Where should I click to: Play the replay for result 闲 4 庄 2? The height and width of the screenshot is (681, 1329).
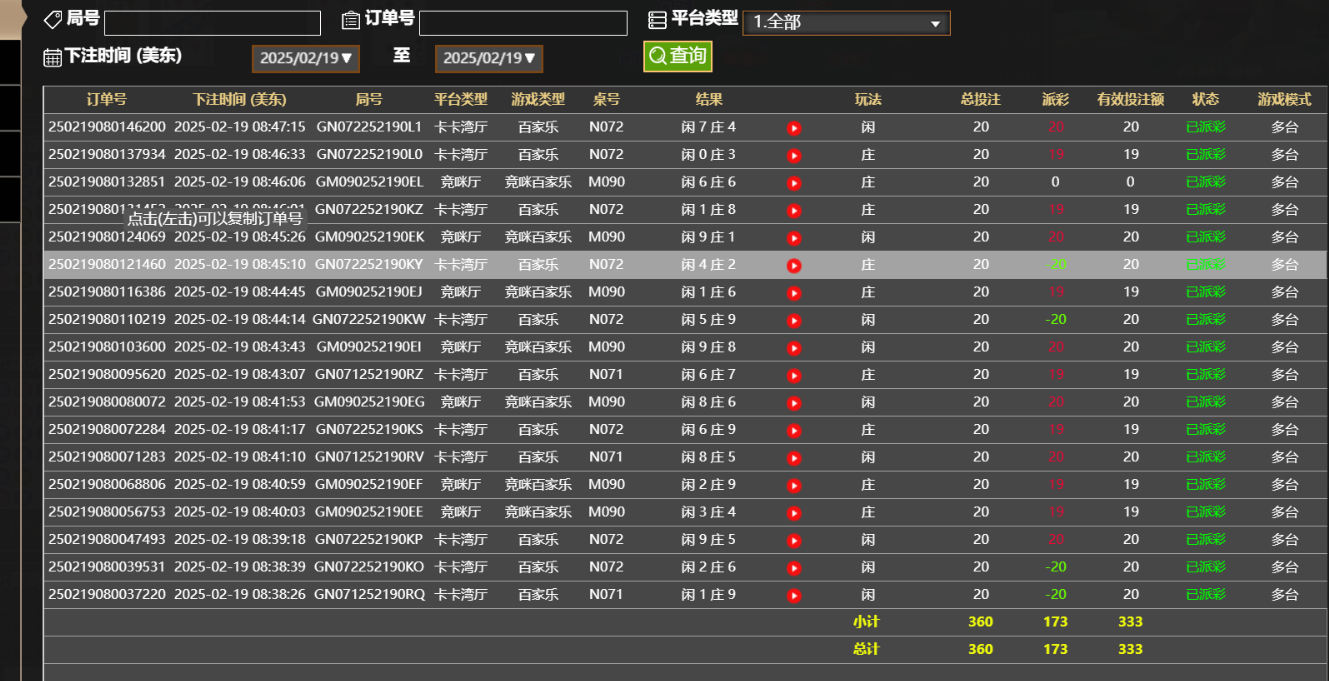coord(794,265)
